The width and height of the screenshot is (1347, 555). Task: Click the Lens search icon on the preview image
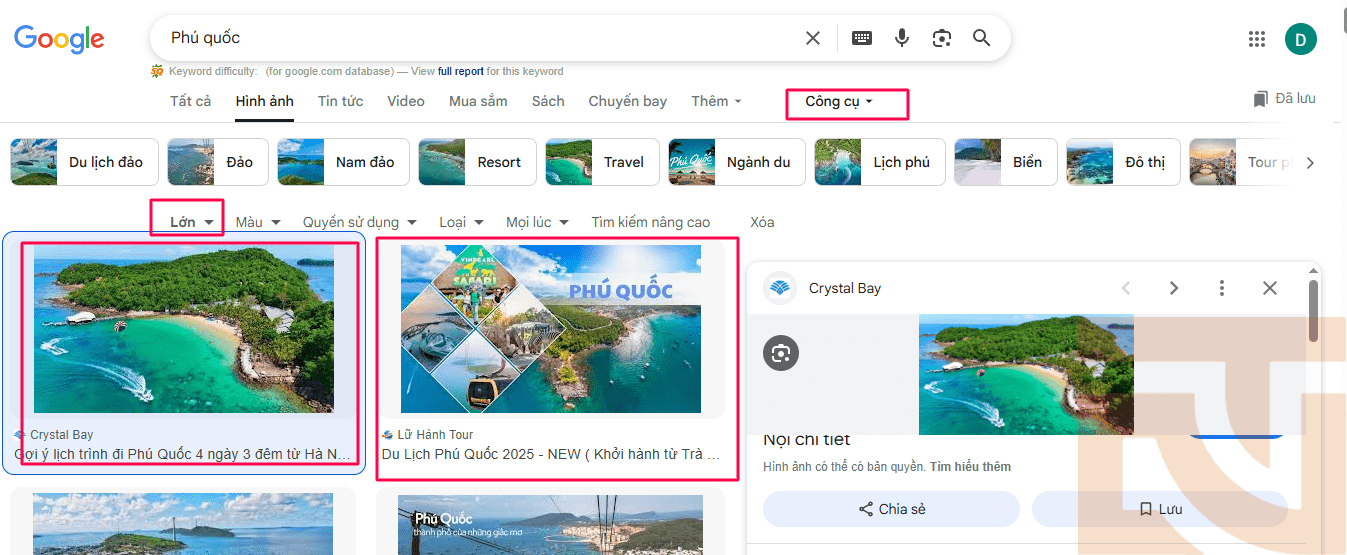(x=781, y=353)
